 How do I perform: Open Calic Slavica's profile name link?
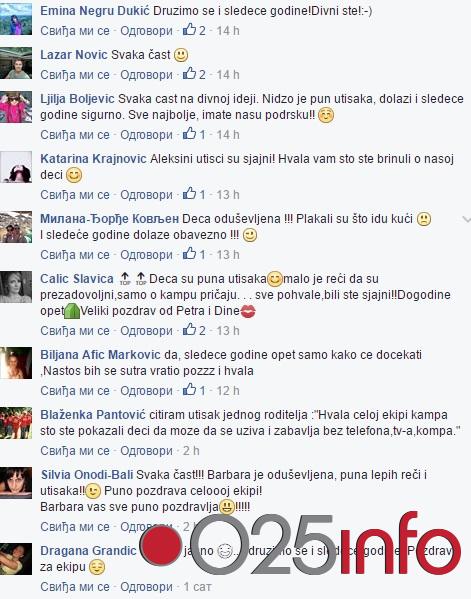click(77, 278)
